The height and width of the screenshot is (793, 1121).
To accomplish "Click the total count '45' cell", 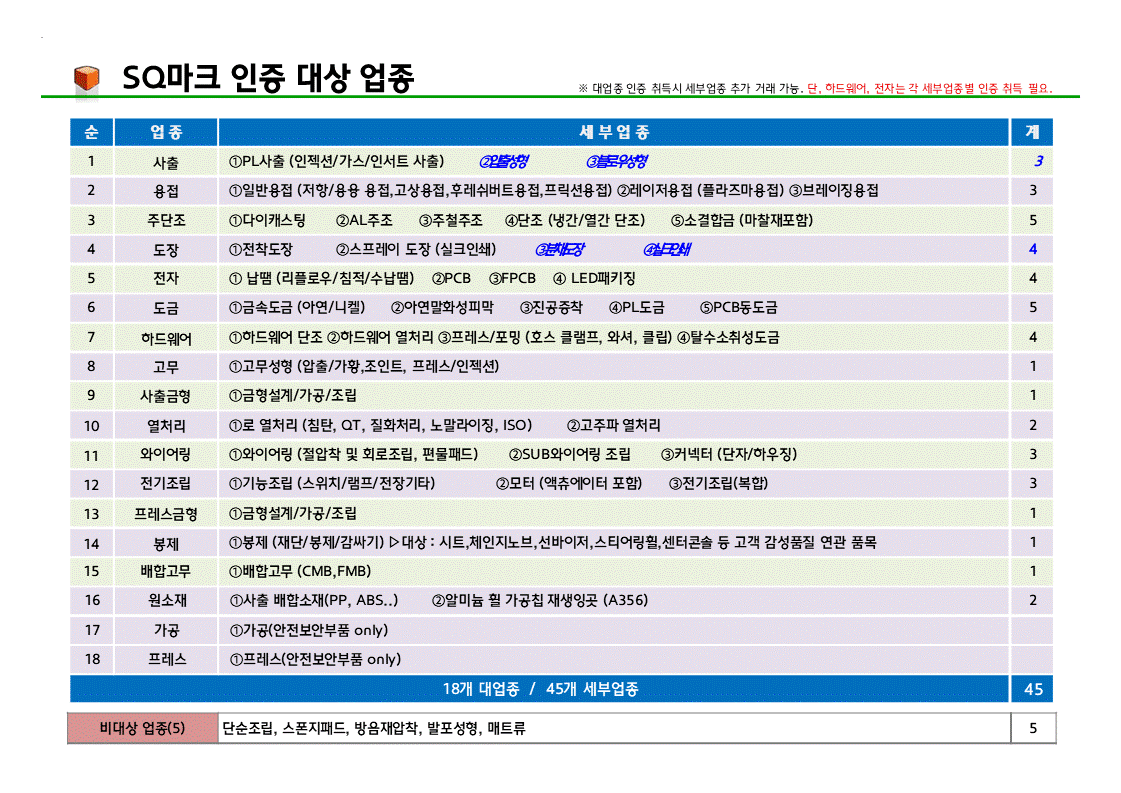I will [1032, 689].
